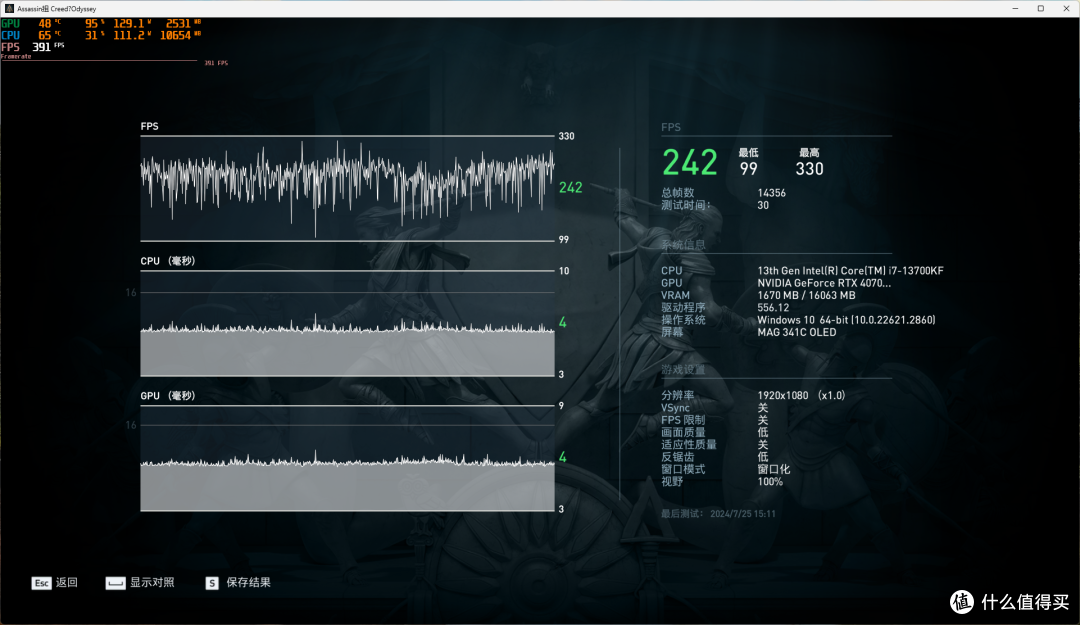Click the 测试时间 value 30
The image size is (1080, 625).
click(763, 205)
